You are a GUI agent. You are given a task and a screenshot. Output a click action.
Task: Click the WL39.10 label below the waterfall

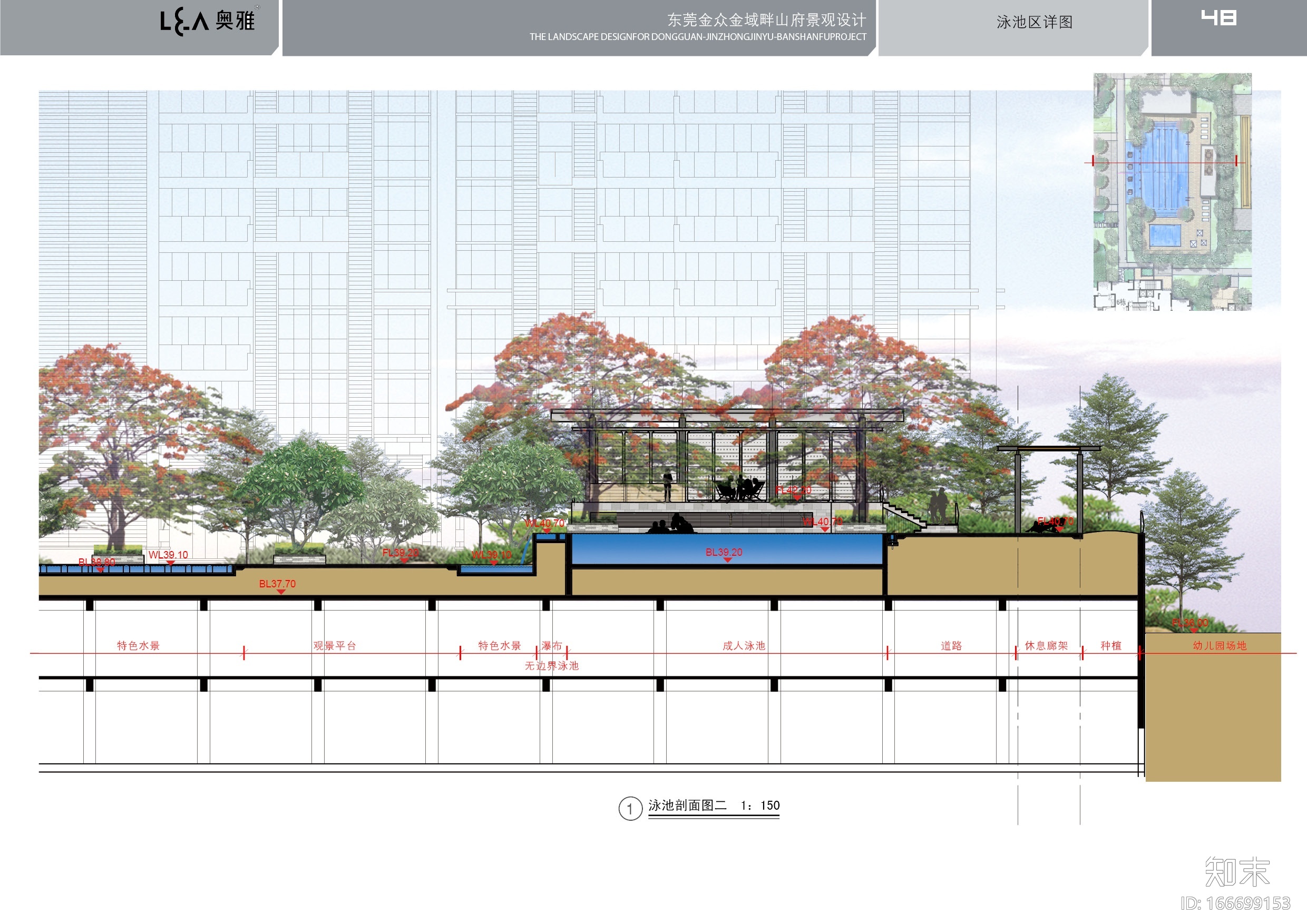click(x=492, y=555)
